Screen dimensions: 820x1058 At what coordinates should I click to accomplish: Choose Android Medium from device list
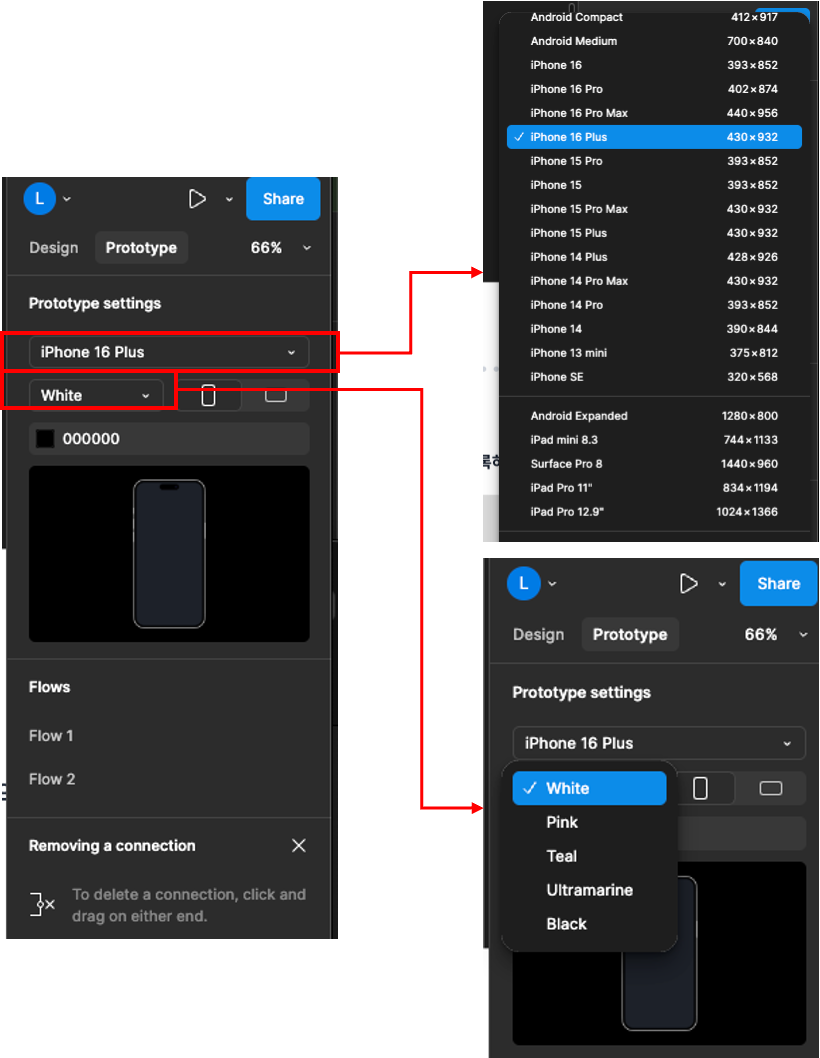tap(654, 41)
